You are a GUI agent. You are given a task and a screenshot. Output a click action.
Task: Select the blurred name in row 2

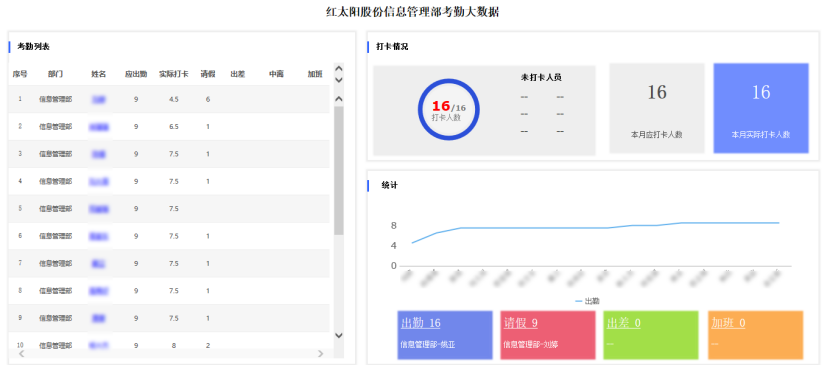pyautogui.click(x=98, y=127)
